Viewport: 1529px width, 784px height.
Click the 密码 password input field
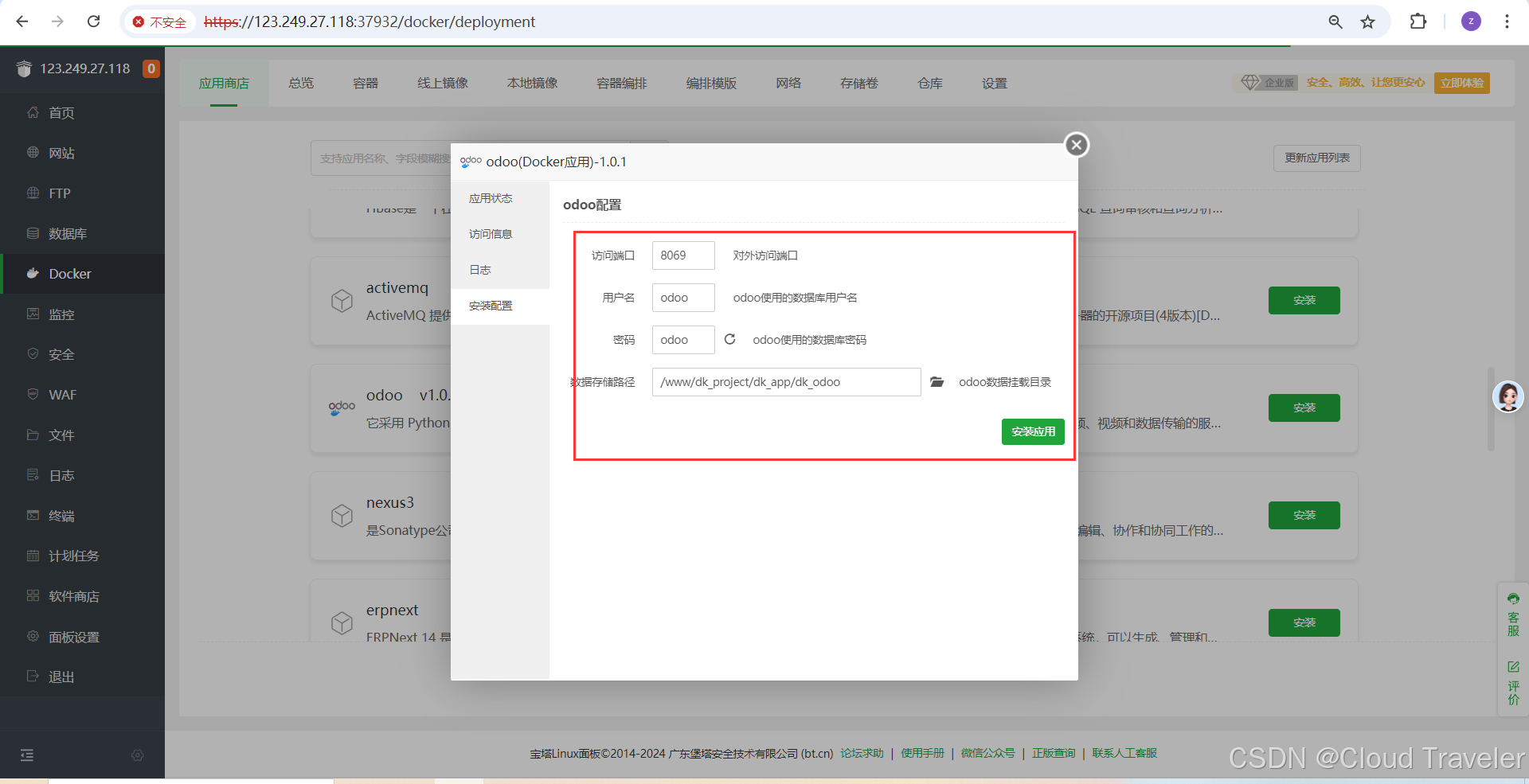pos(683,340)
